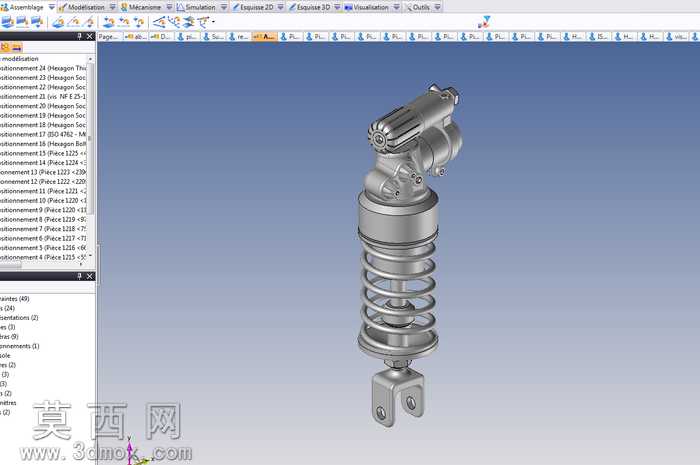
Task: Switch to the 're...' document tab
Action: pos(239,37)
